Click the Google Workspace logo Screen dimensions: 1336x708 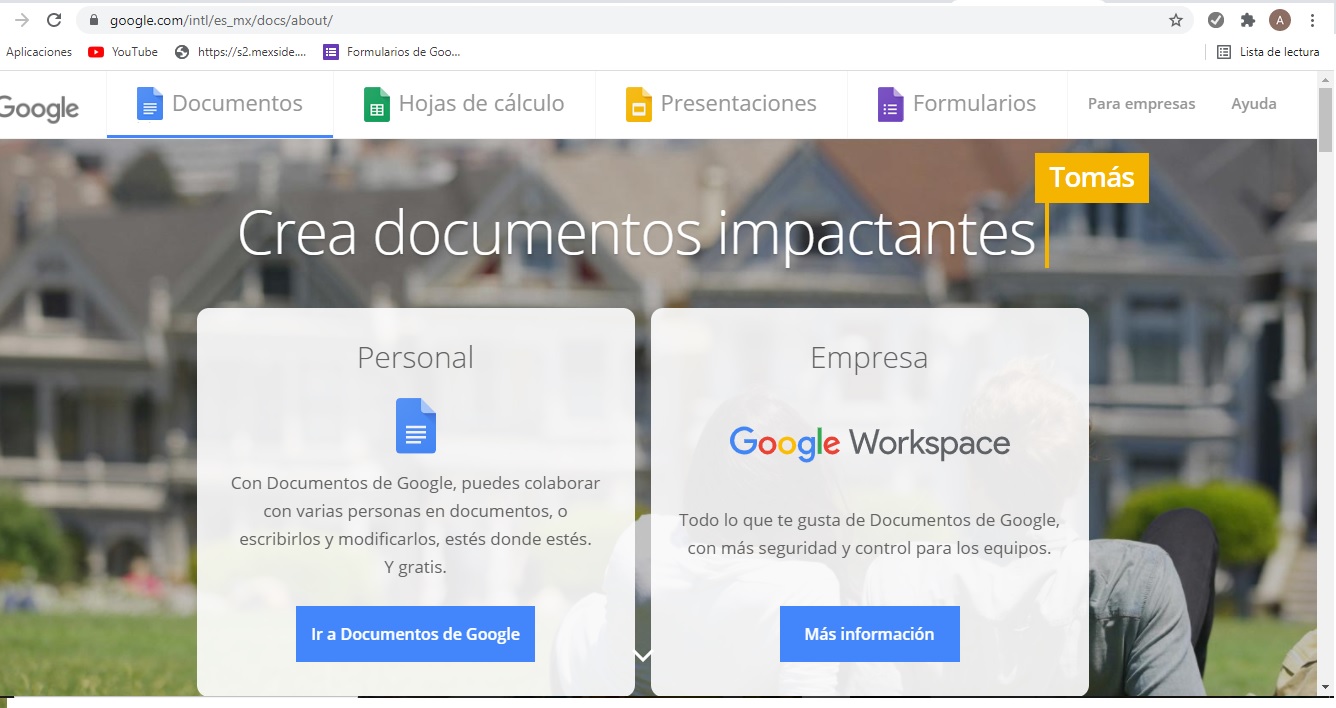[870, 443]
